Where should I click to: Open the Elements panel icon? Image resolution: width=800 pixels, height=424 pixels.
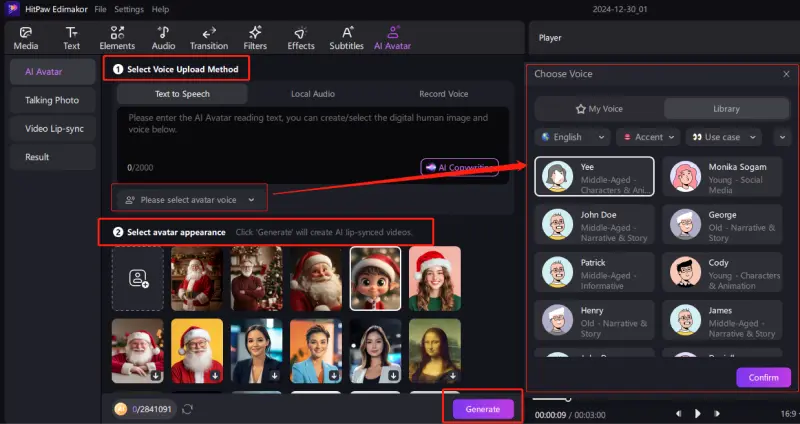click(117, 38)
